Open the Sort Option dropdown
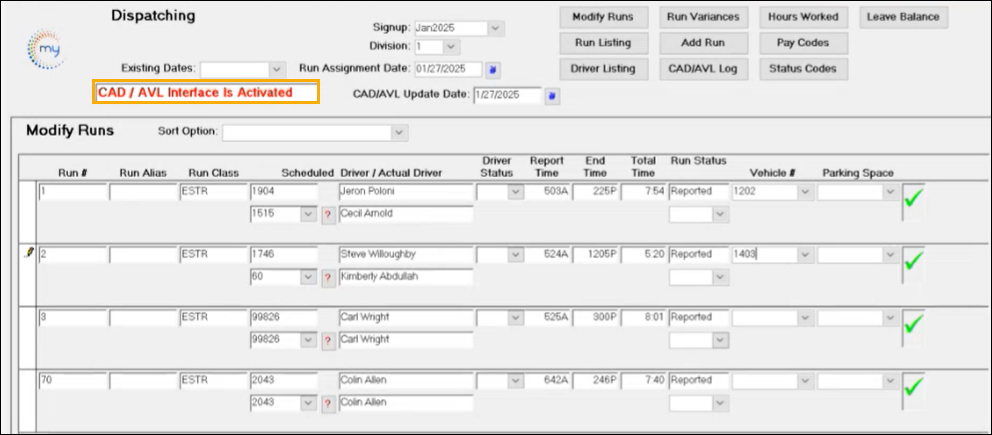Viewport: 992px width, 435px height. pos(400,132)
